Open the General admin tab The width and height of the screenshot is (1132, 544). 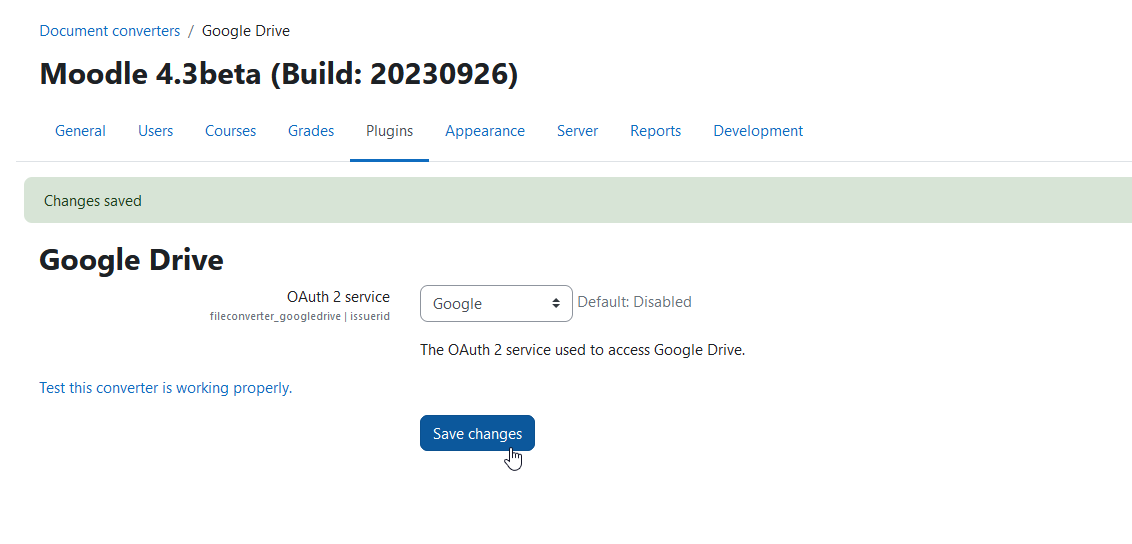[80, 131]
